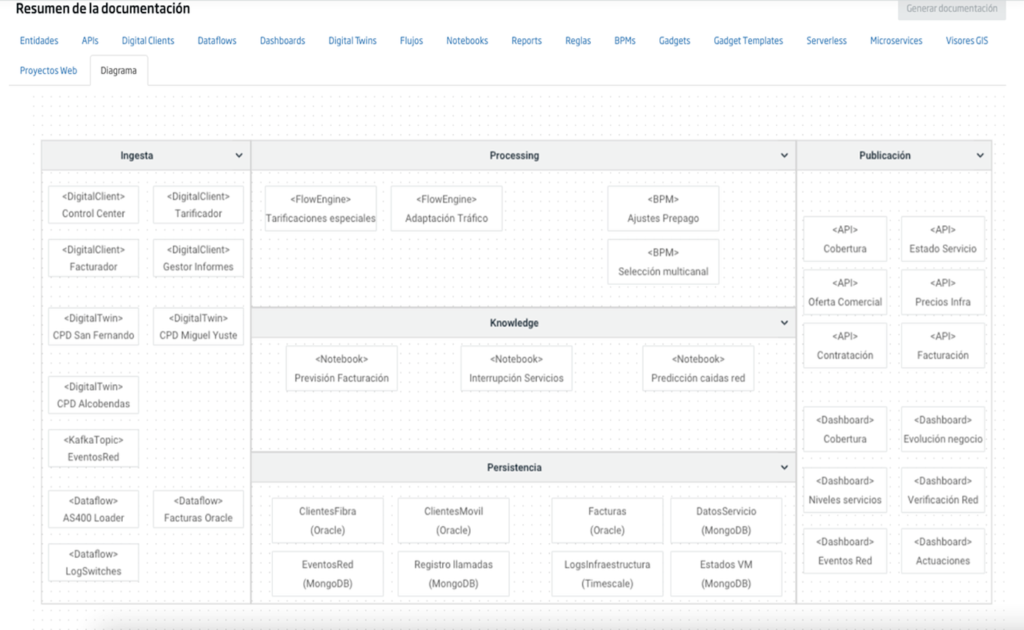Click the Dashboard Cobertura node
Image resolution: width=1024 pixels, height=630 pixels.
click(845, 430)
